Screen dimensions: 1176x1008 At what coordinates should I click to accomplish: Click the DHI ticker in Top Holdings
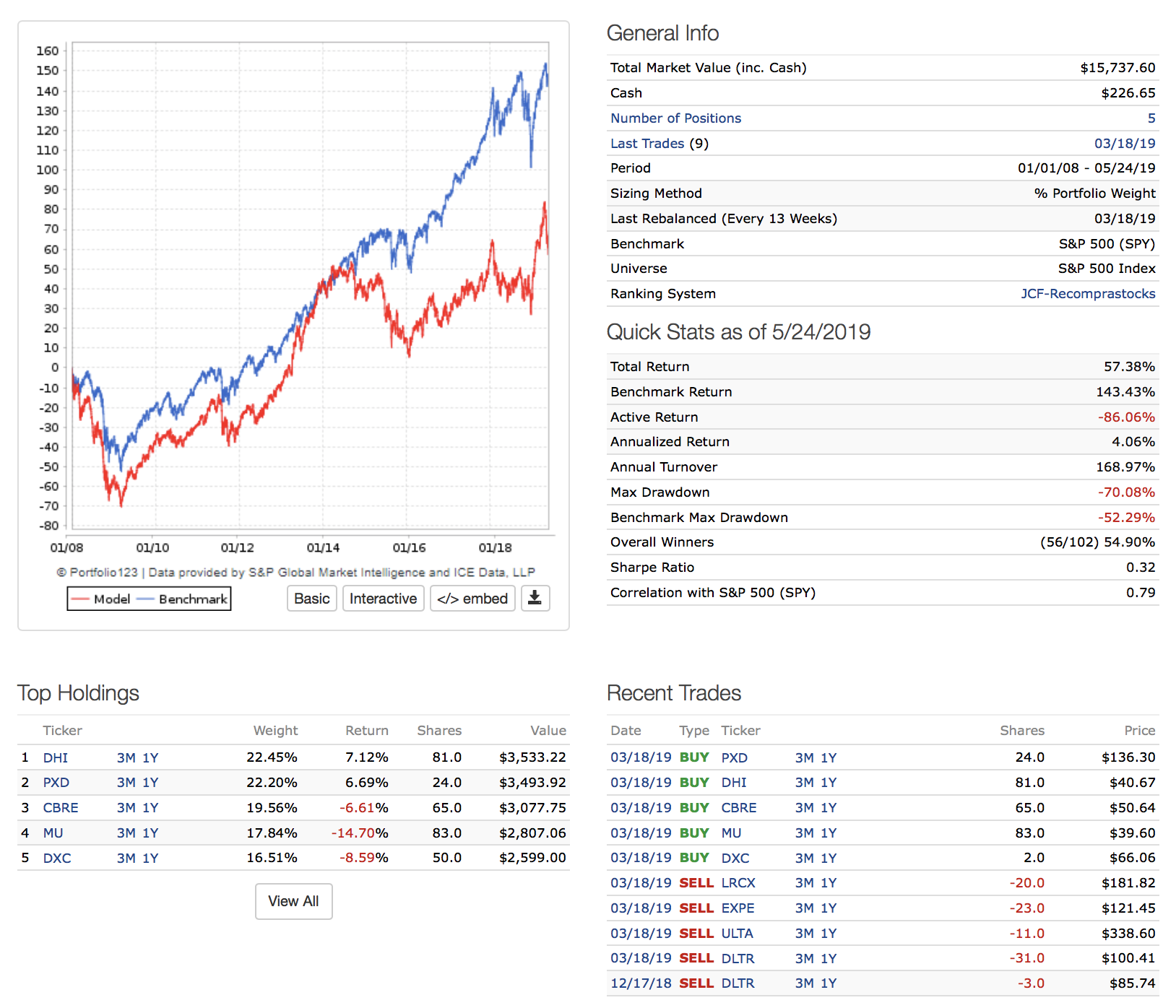[x=56, y=757]
